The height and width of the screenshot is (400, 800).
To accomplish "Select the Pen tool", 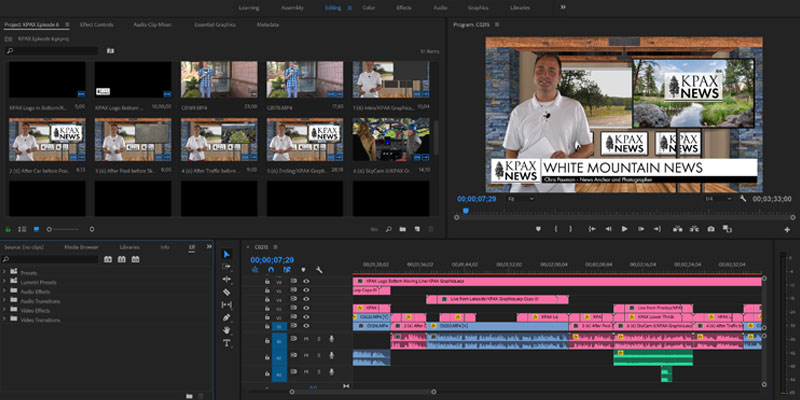I will (227, 317).
